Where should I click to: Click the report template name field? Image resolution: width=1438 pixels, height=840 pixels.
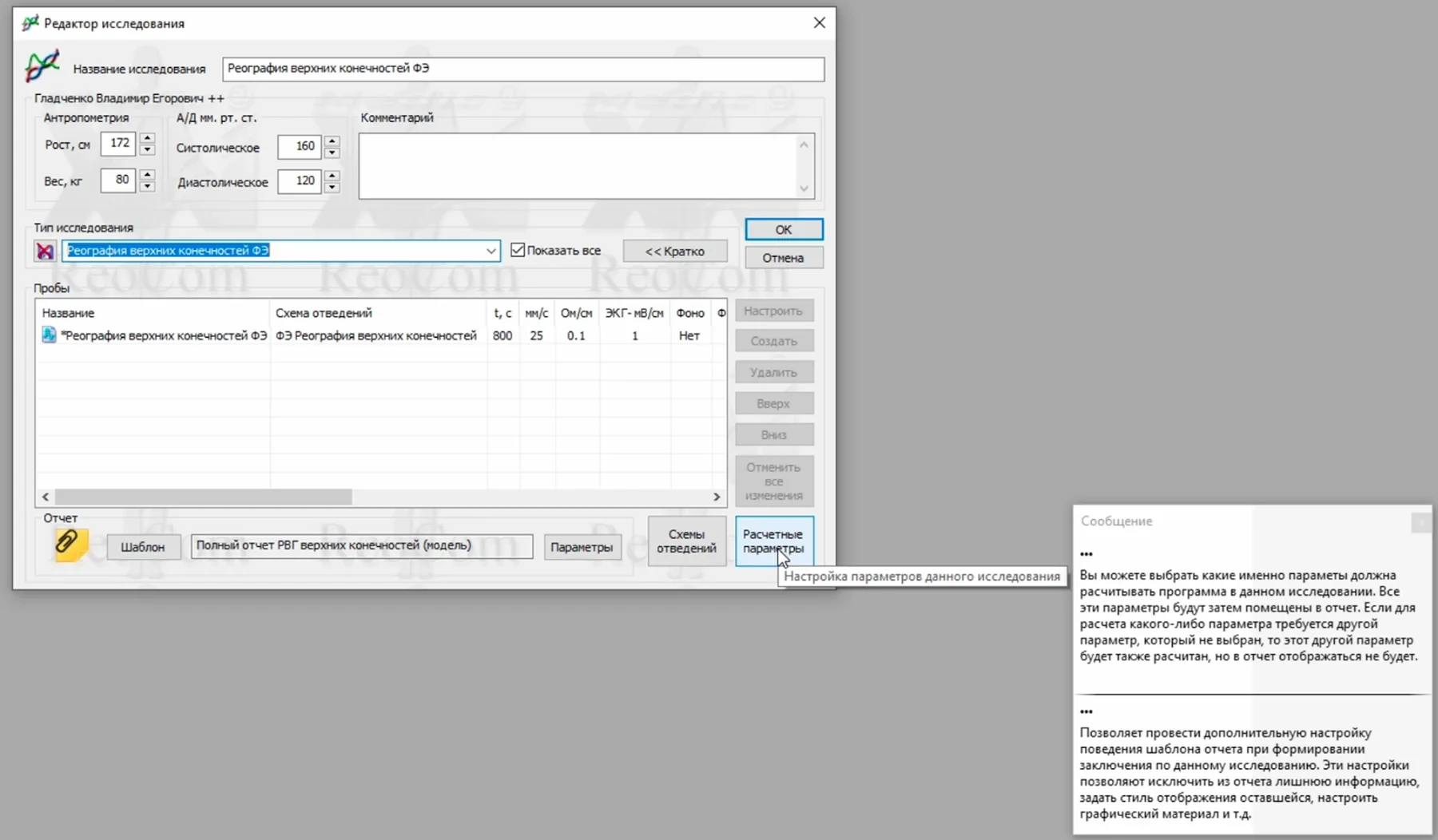362,546
